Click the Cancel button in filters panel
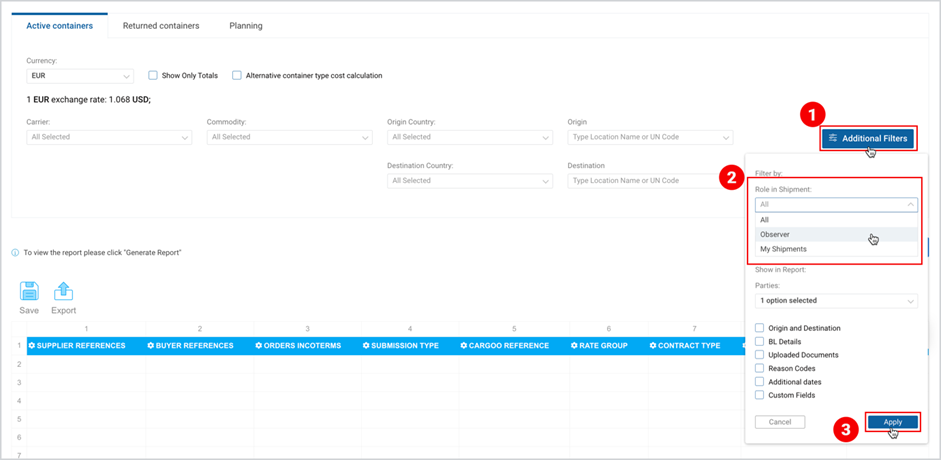 pyautogui.click(x=780, y=422)
